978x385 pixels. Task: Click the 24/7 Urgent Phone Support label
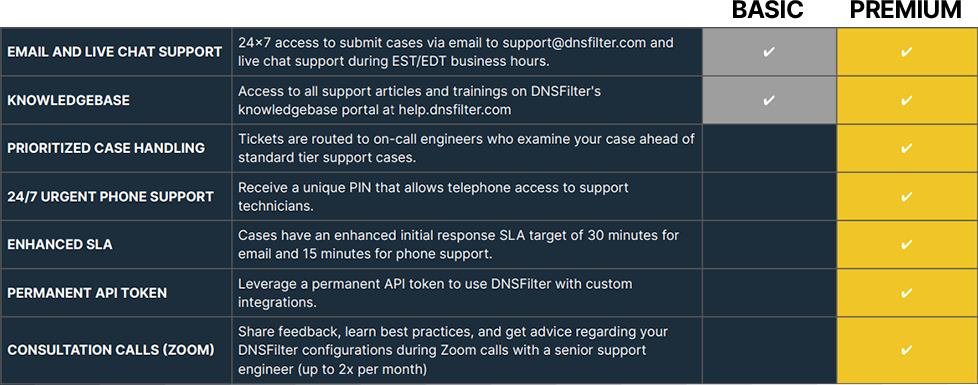click(x=110, y=197)
